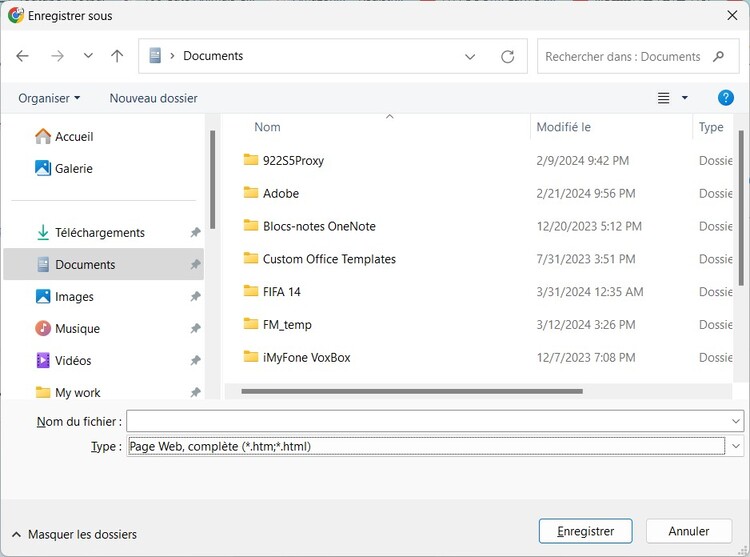Click the pin icon beside Musique
This screenshot has height=557, width=750.
(195, 329)
